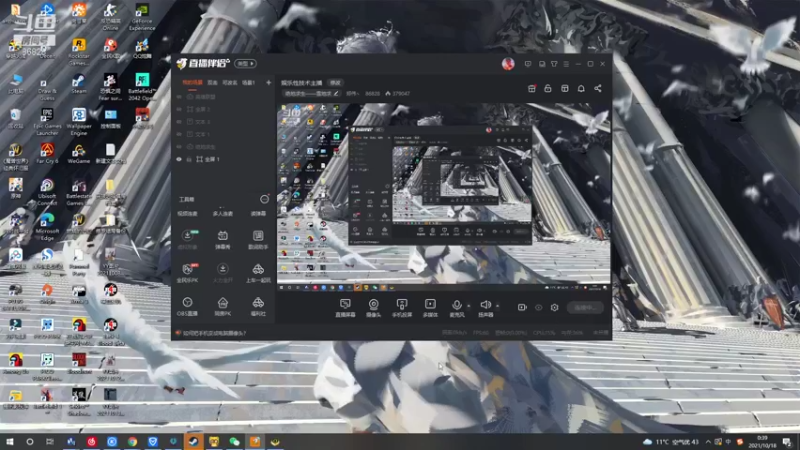The height and width of the screenshot is (450, 800).
Task: Switch to the 场景1 scene tab
Action: pyautogui.click(x=248, y=83)
